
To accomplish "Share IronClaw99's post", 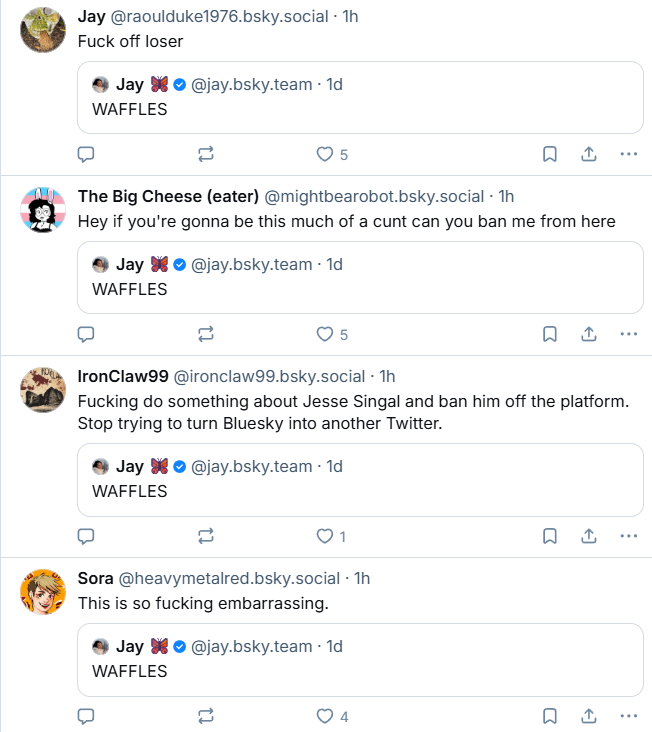I will [589, 536].
